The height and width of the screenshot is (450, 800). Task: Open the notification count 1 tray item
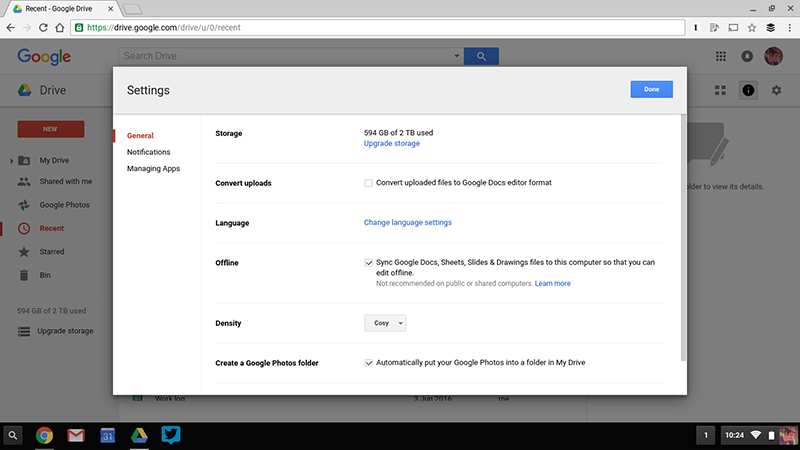706,435
